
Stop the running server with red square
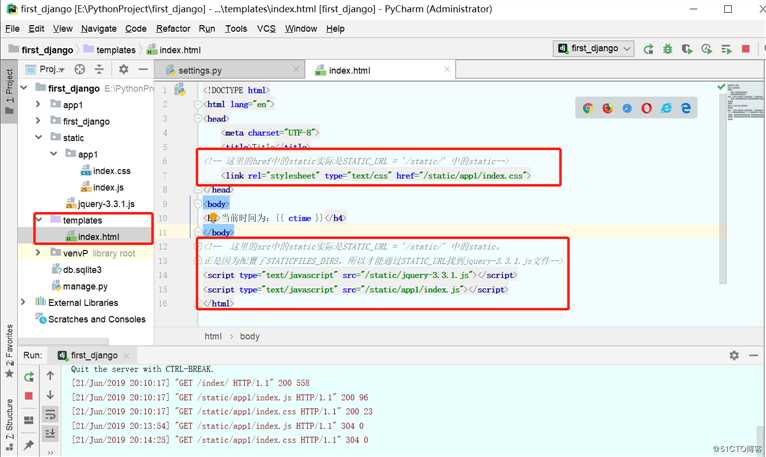(x=745, y=49)
